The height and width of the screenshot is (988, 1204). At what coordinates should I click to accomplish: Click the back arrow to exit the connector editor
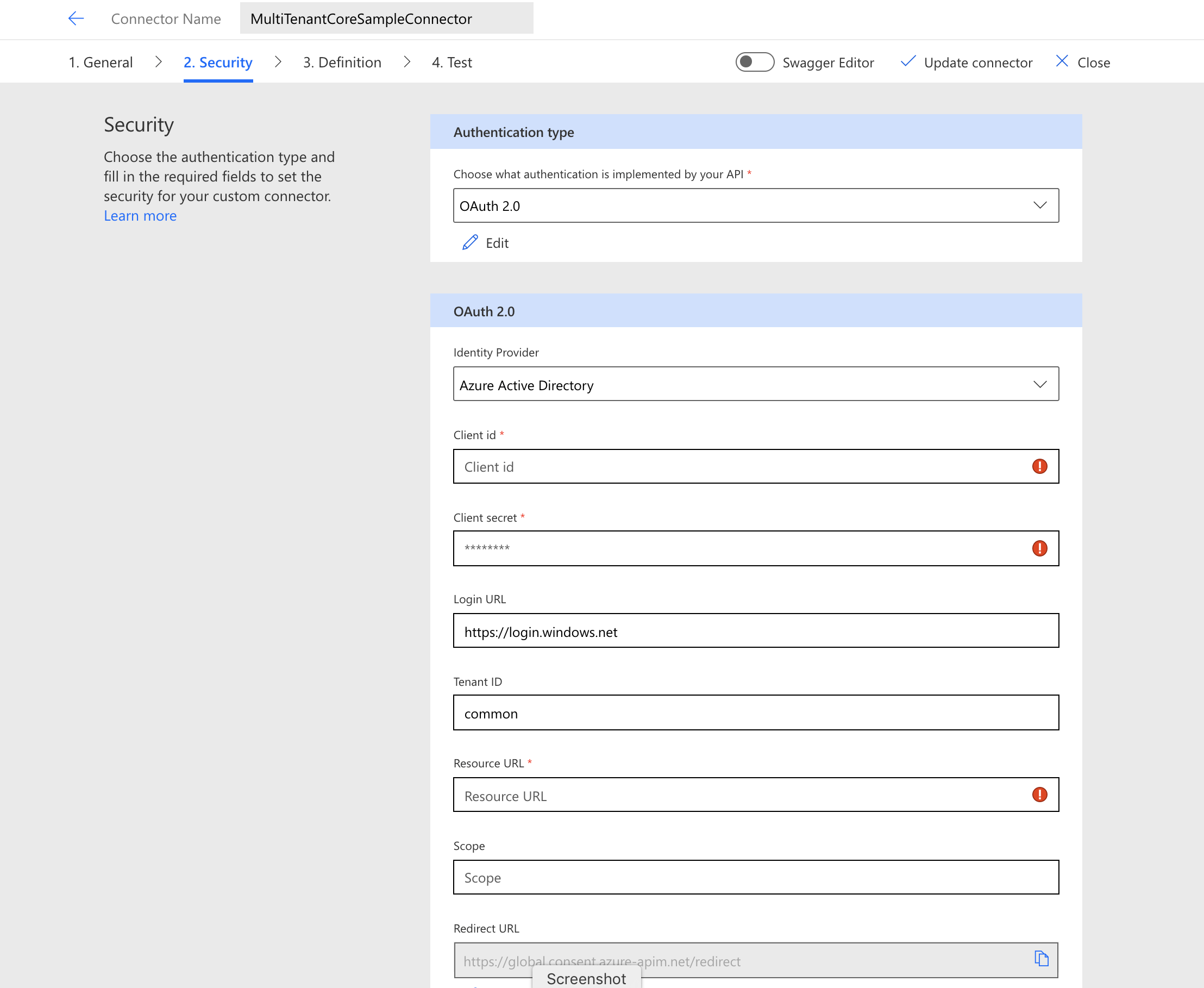pyautogui.click(x=76, y=18)
